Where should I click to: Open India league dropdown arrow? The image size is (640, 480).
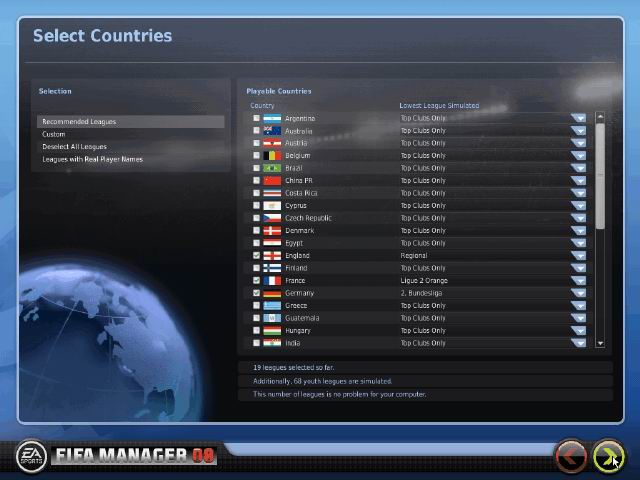[x=578, y=343]
